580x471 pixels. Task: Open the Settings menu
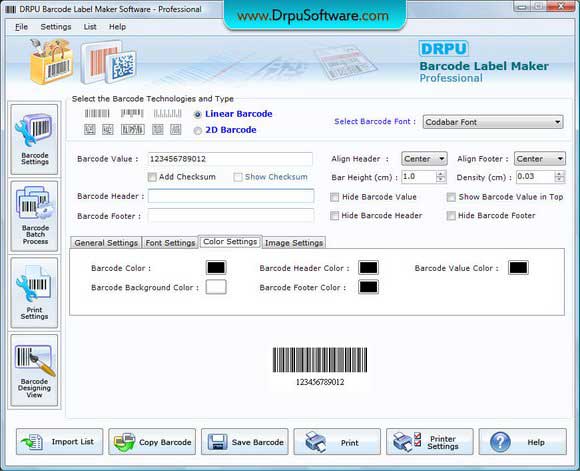[x=56, y=27]
